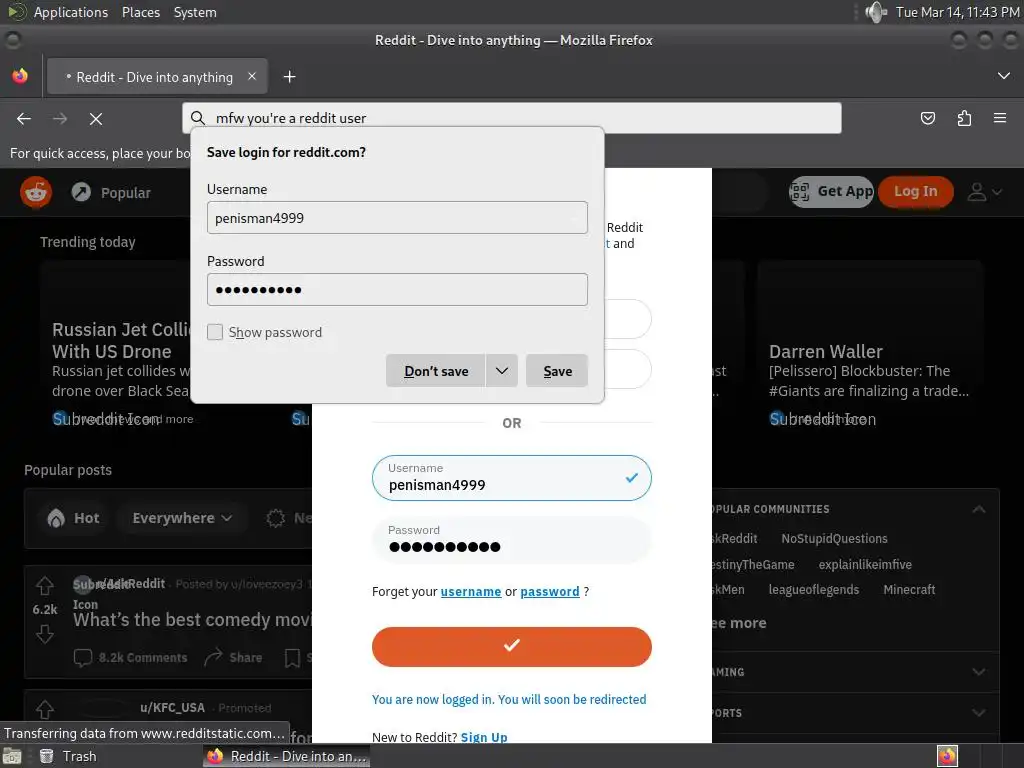
Task: Click the forward navigation arrow
Action: (60, 118)
